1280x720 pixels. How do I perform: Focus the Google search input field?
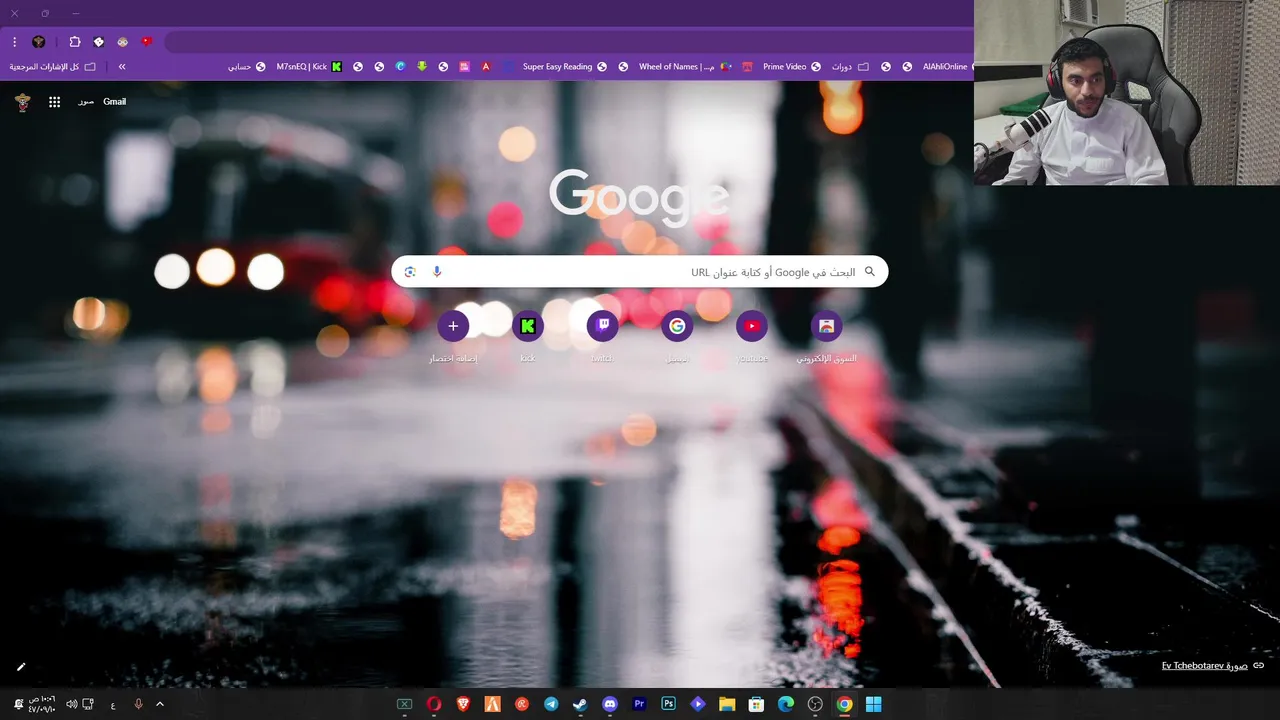tap(640, 272)
